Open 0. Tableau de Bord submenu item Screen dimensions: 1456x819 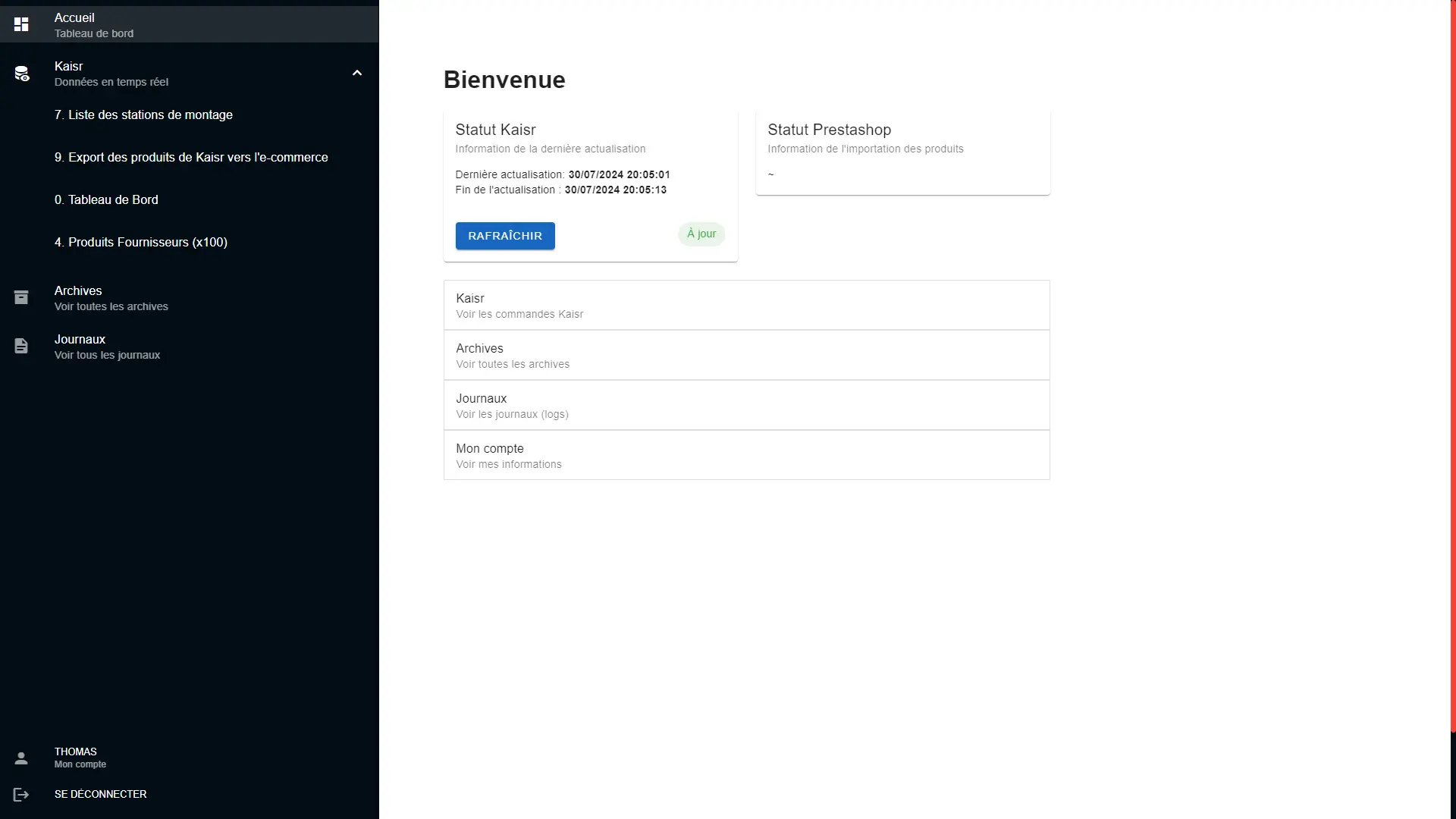click(x=190, y=199)
